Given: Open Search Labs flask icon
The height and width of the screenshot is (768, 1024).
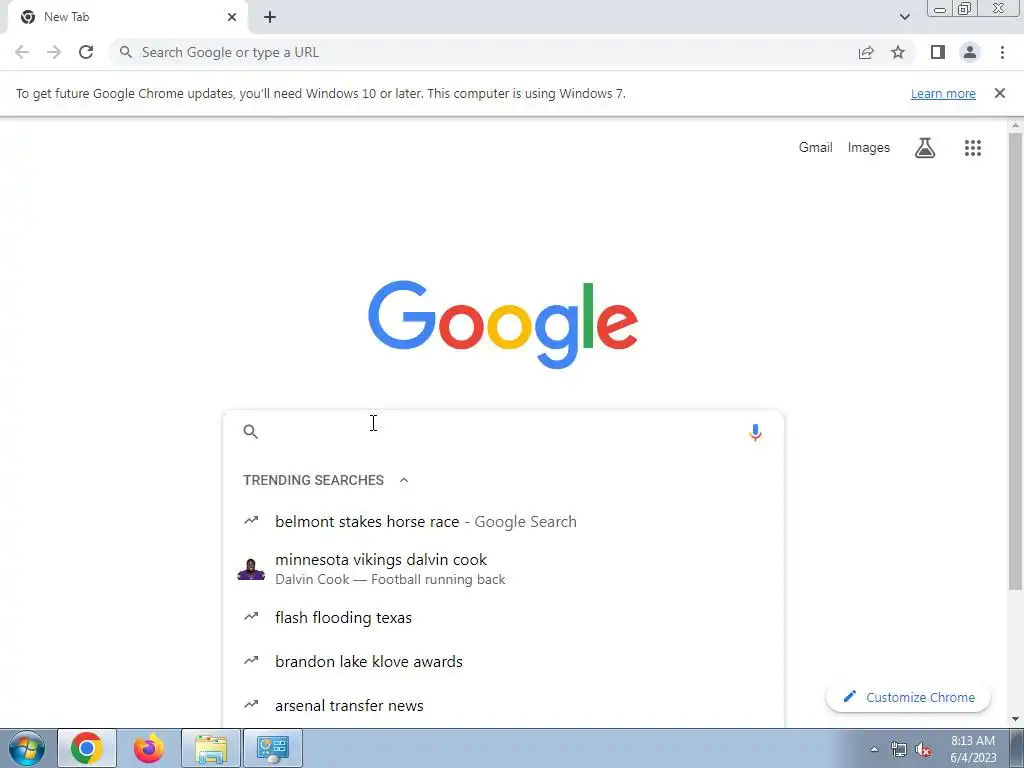Looking at the screenshot, I should click(x=925, y=148).
